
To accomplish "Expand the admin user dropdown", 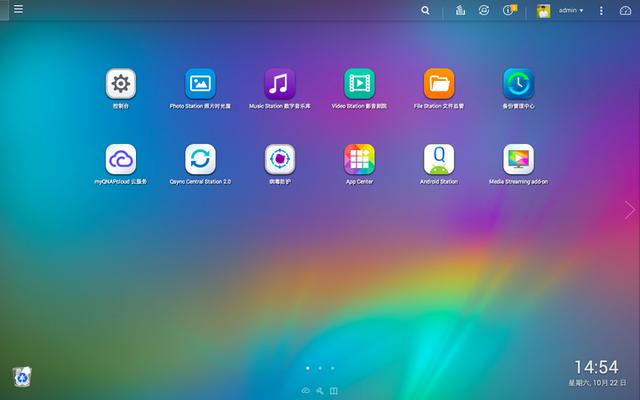I will click(x=571, y=10).
